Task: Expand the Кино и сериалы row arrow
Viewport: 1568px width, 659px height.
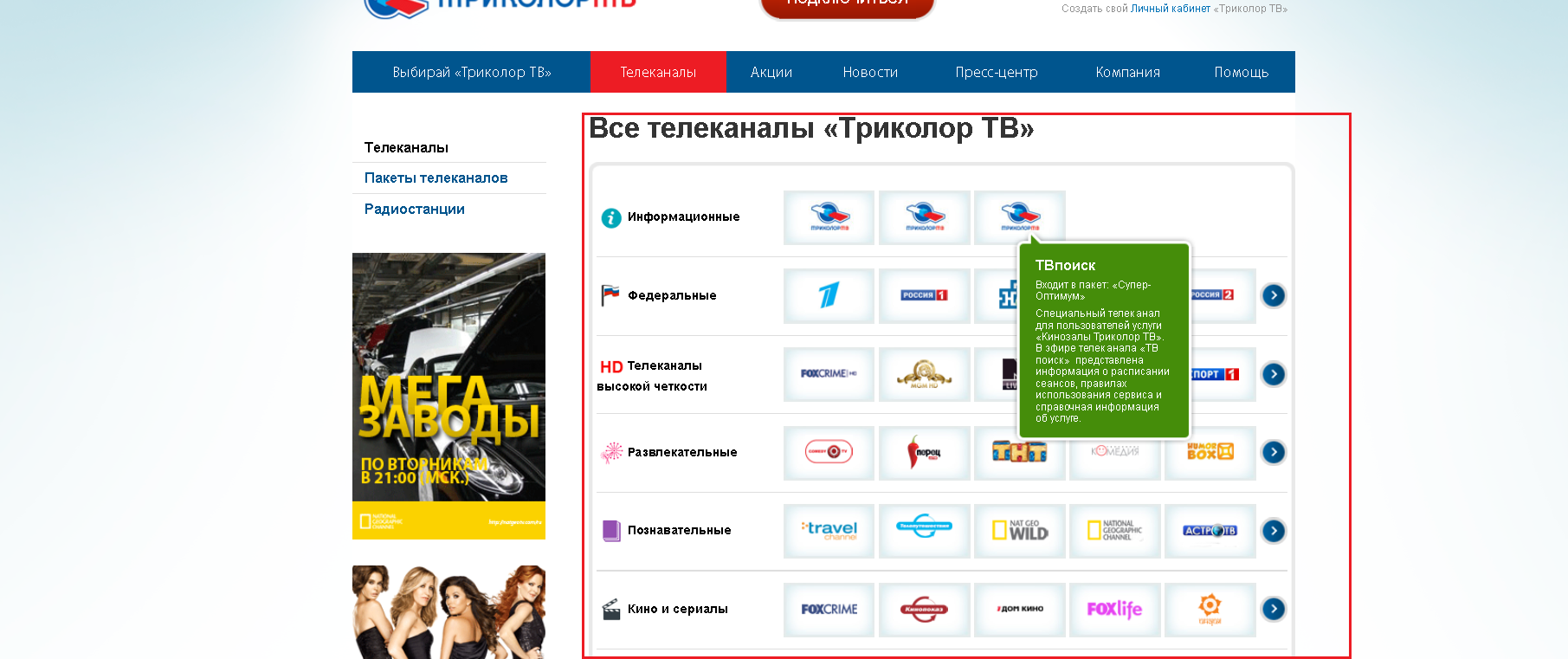Action: 1273,609
